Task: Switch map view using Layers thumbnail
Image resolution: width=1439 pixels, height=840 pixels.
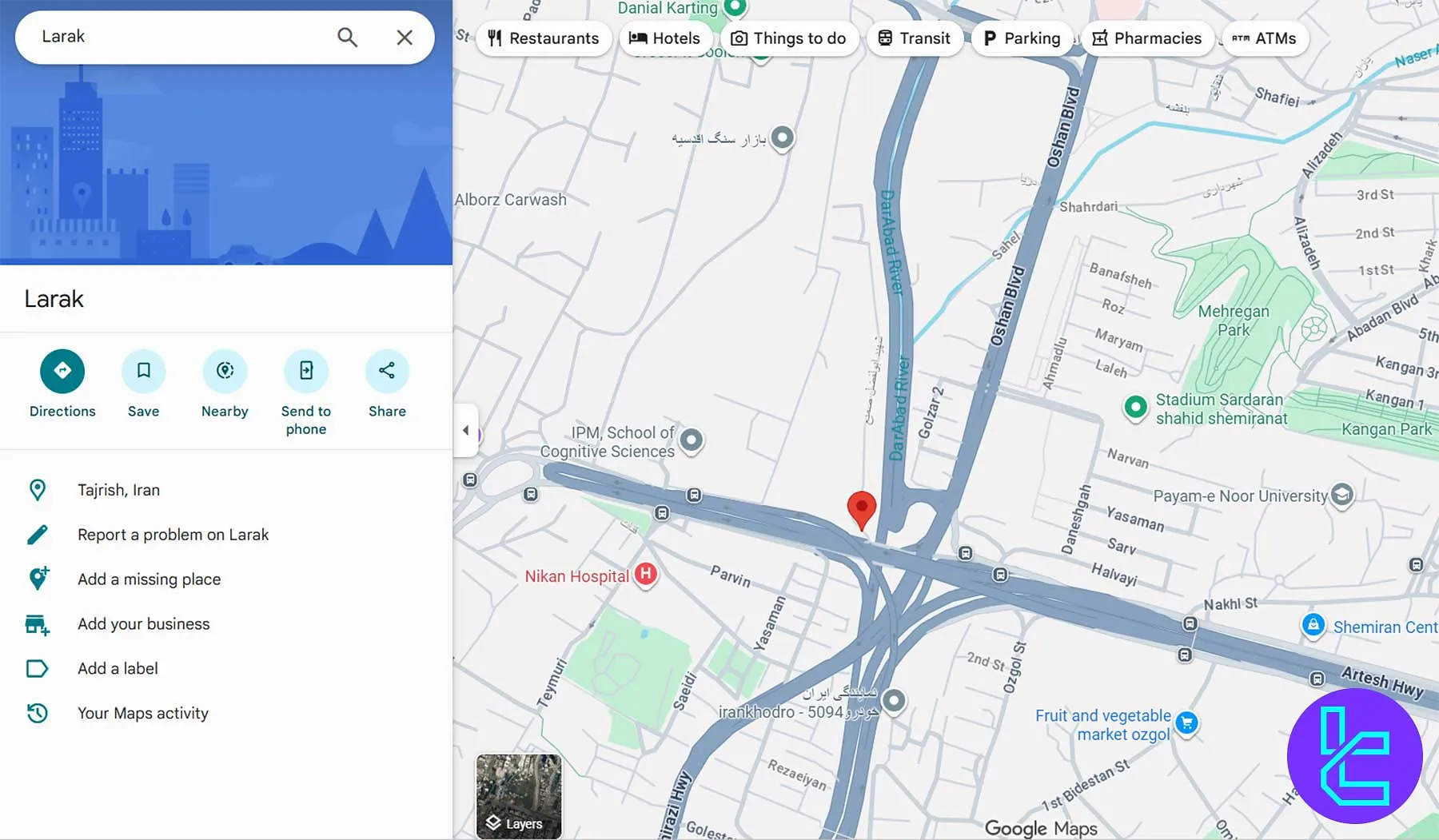Action: tap(519, 795)
